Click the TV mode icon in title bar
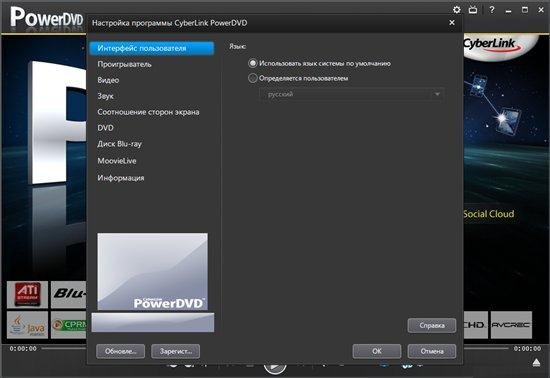The width and height of the screenshot is (550, 378). click(x=473, y=10)
